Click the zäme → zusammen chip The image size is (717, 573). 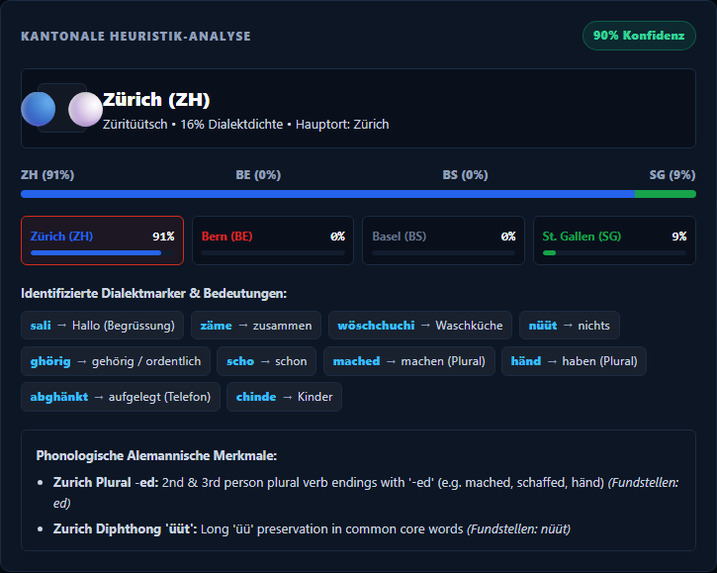tap(256, 326)
